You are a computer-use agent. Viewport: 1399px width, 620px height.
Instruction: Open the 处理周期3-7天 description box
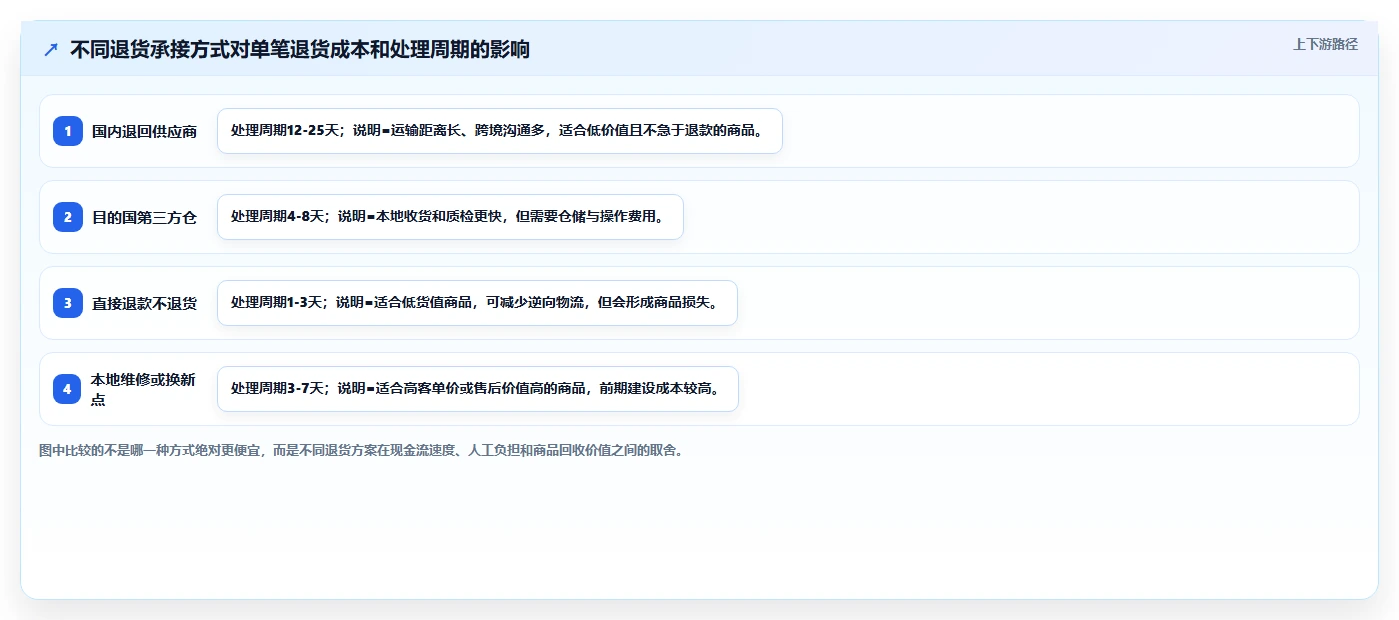477,389
